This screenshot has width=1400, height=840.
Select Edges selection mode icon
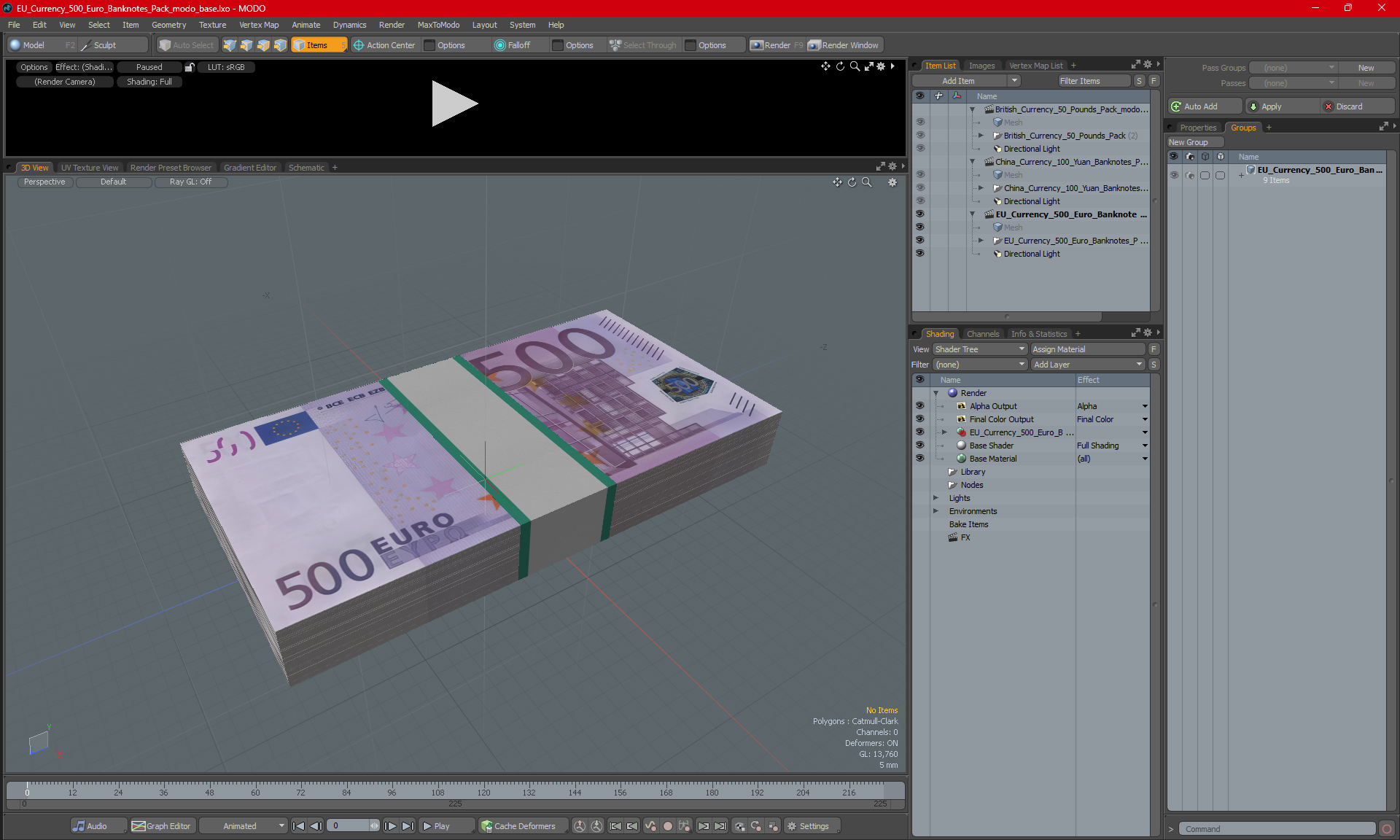pos(246,45)
